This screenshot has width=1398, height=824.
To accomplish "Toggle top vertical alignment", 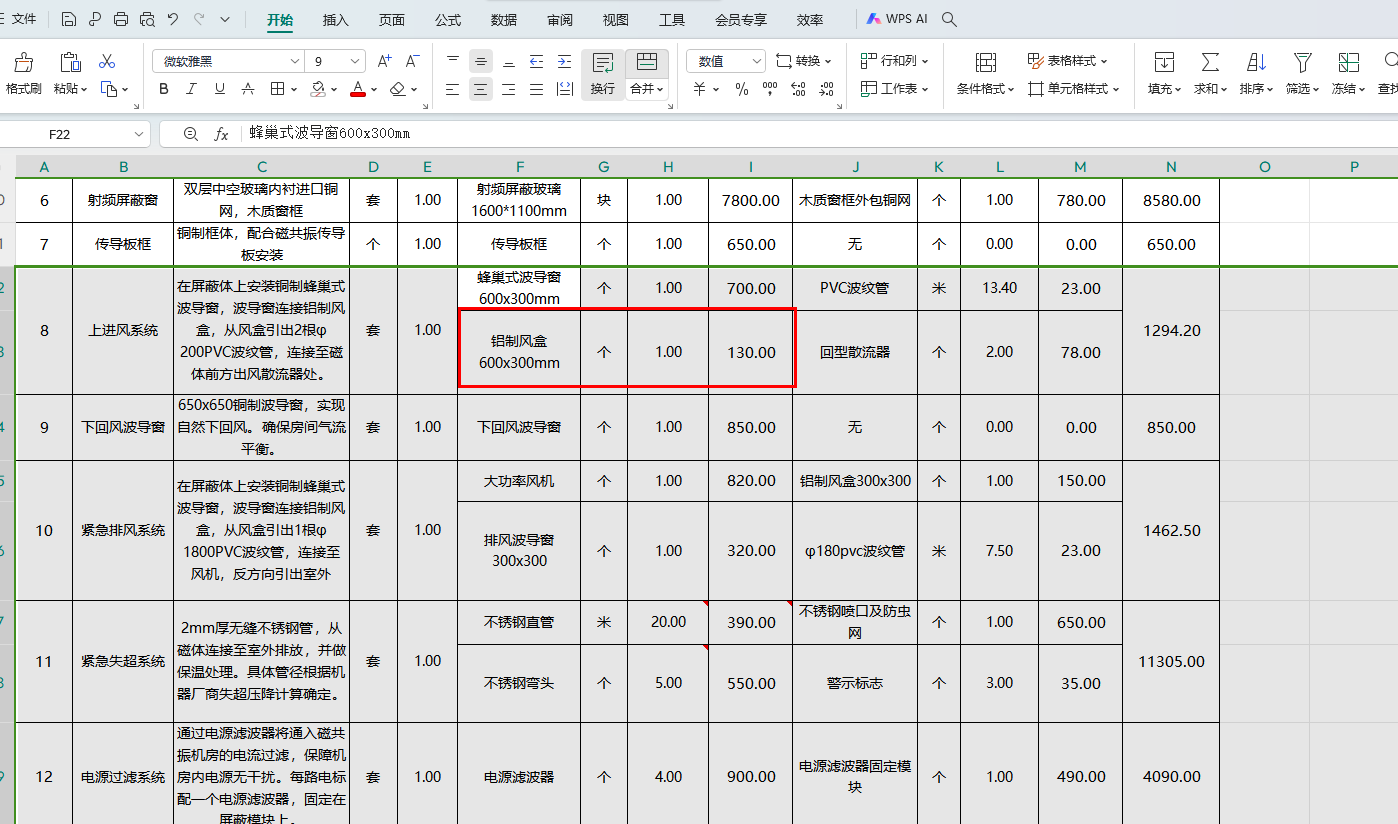I will click(453, 61).
